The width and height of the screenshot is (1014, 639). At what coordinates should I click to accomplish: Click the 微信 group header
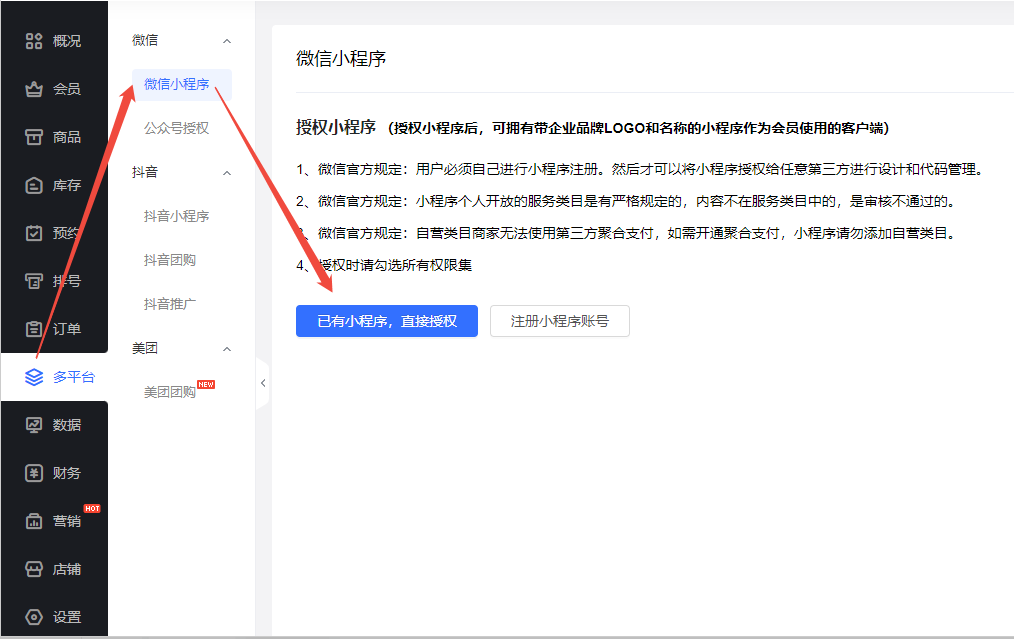(145, 40)
